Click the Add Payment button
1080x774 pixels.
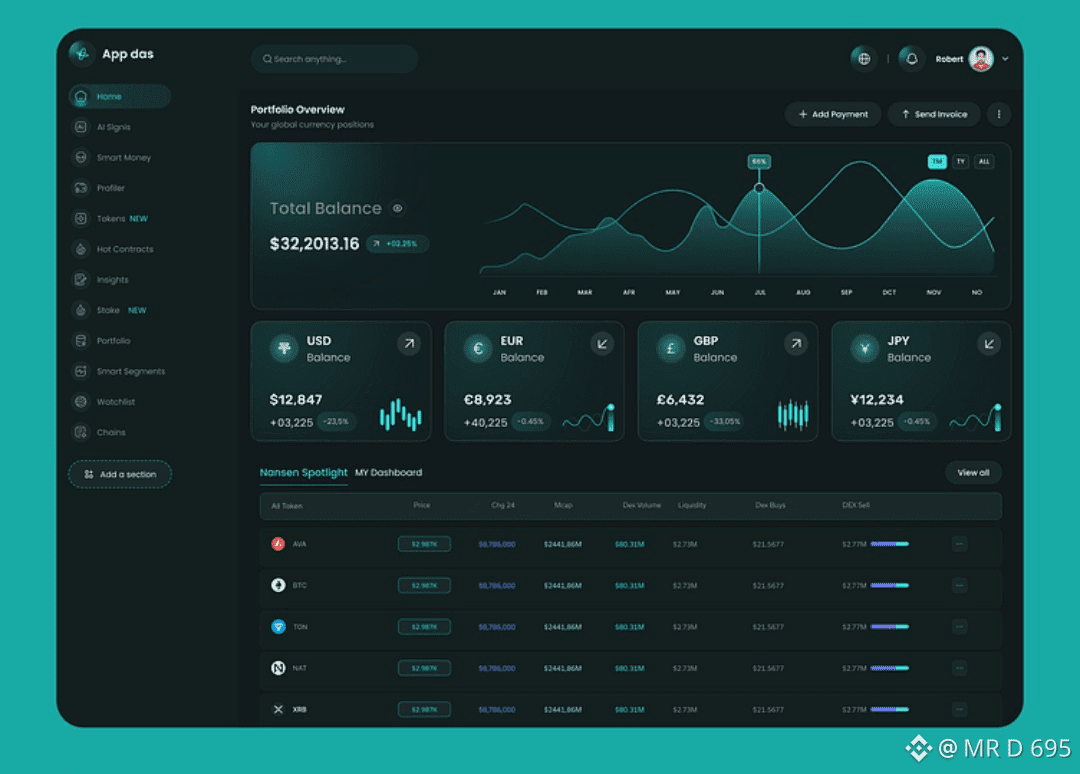point(833,114)
